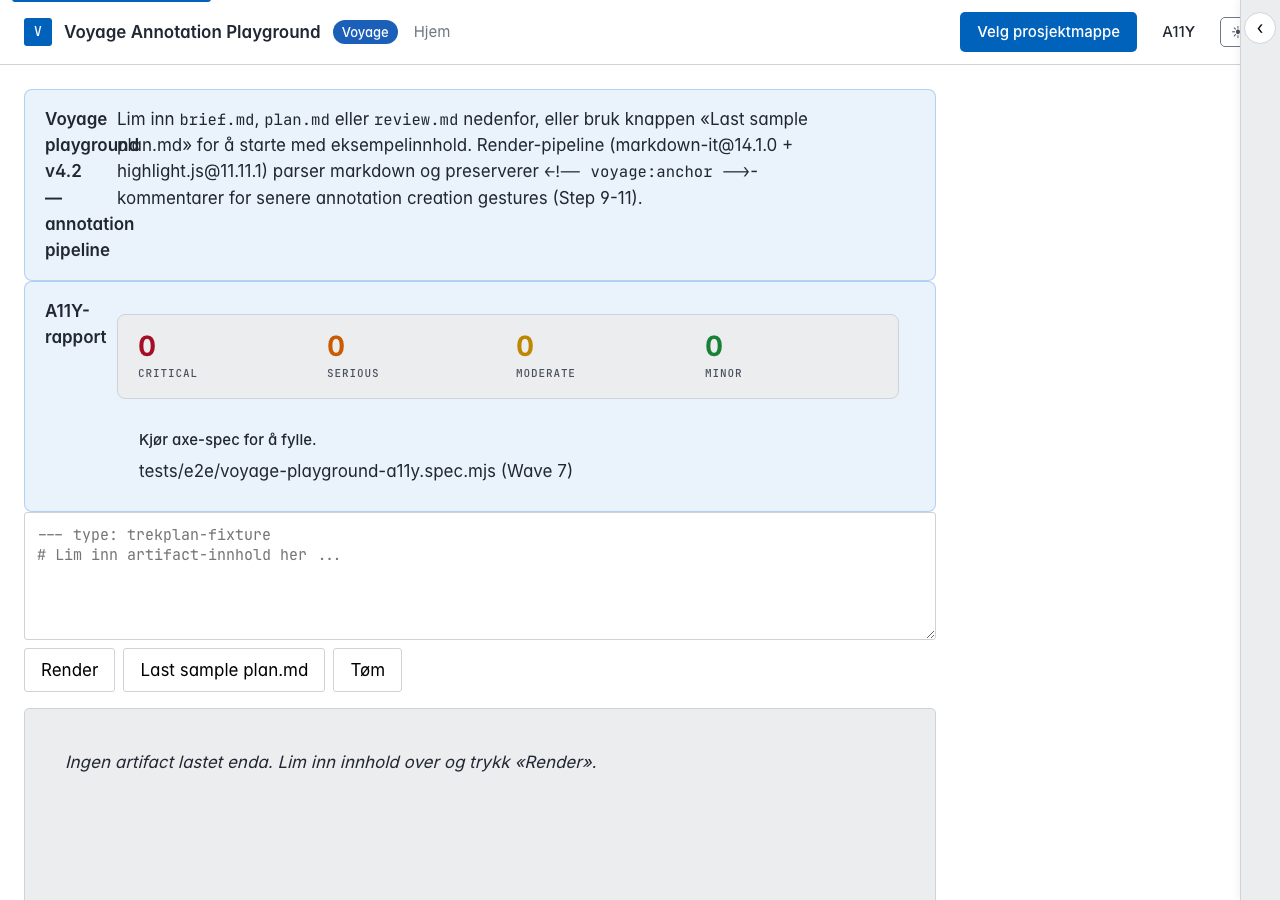The image size is (1280, 900).
Task: Click the Voyage badge pill
Action: 365,32
